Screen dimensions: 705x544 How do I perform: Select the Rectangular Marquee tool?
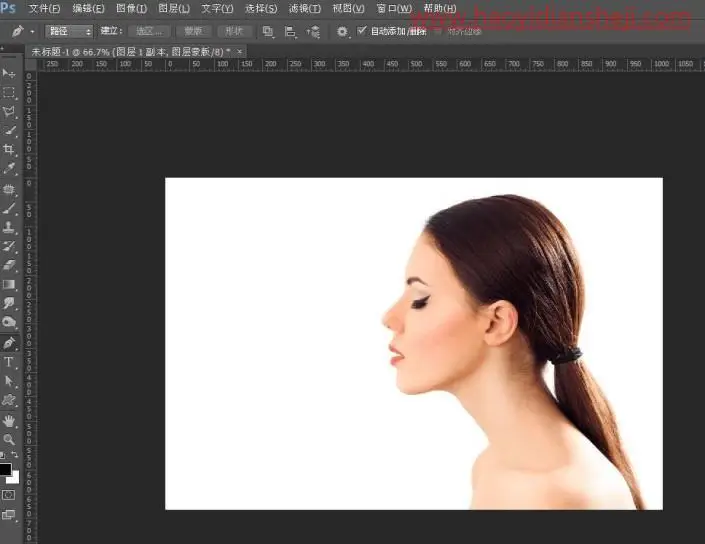pos(9,93)
